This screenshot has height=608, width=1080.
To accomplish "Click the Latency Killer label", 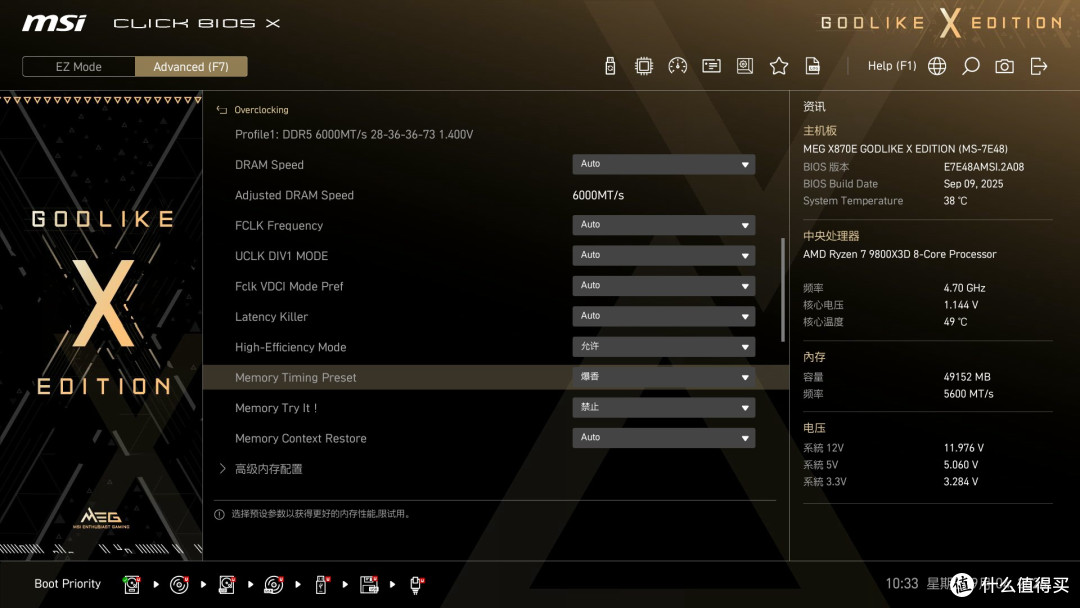I will coord(271,317).
